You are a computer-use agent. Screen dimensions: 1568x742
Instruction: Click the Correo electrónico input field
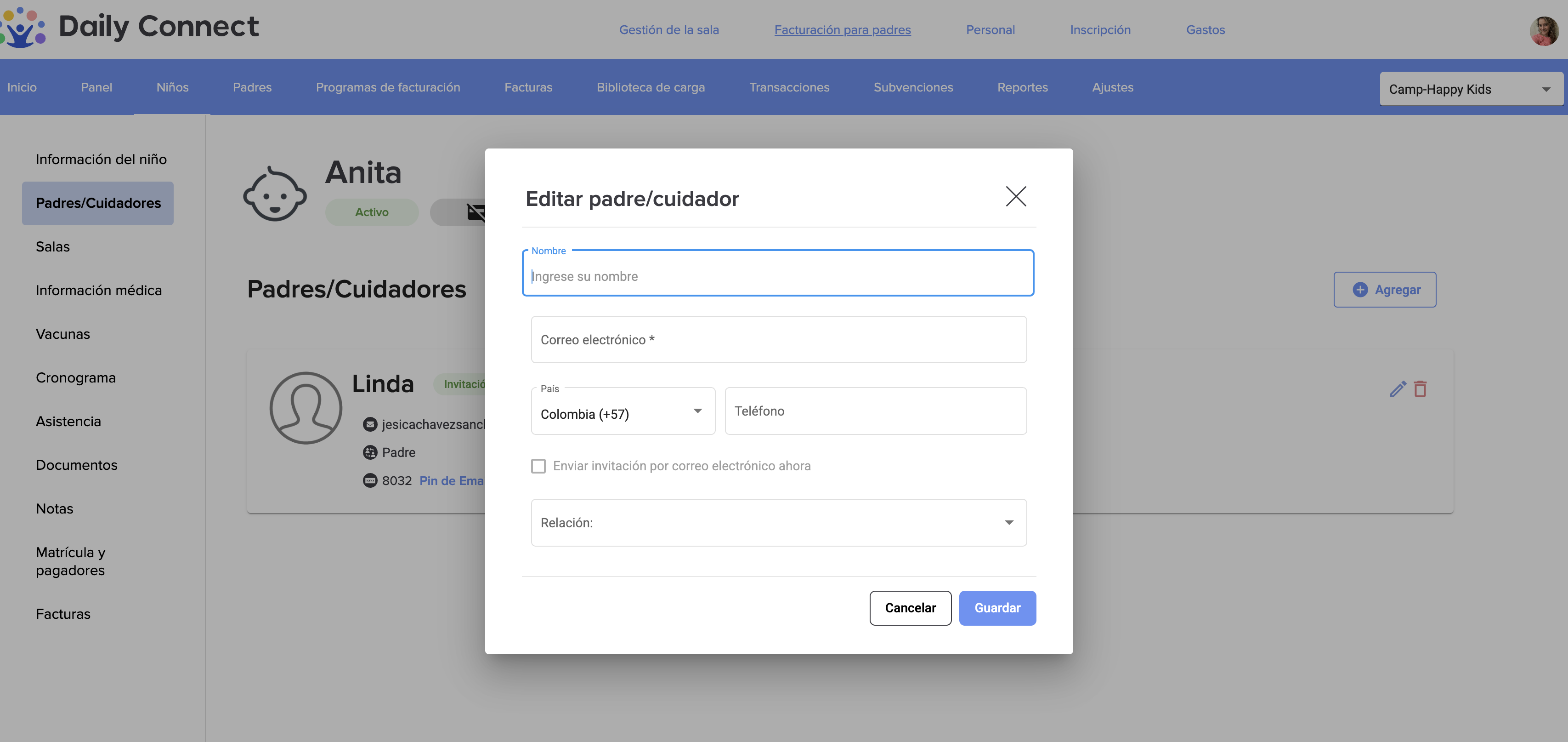click(778, 340)
